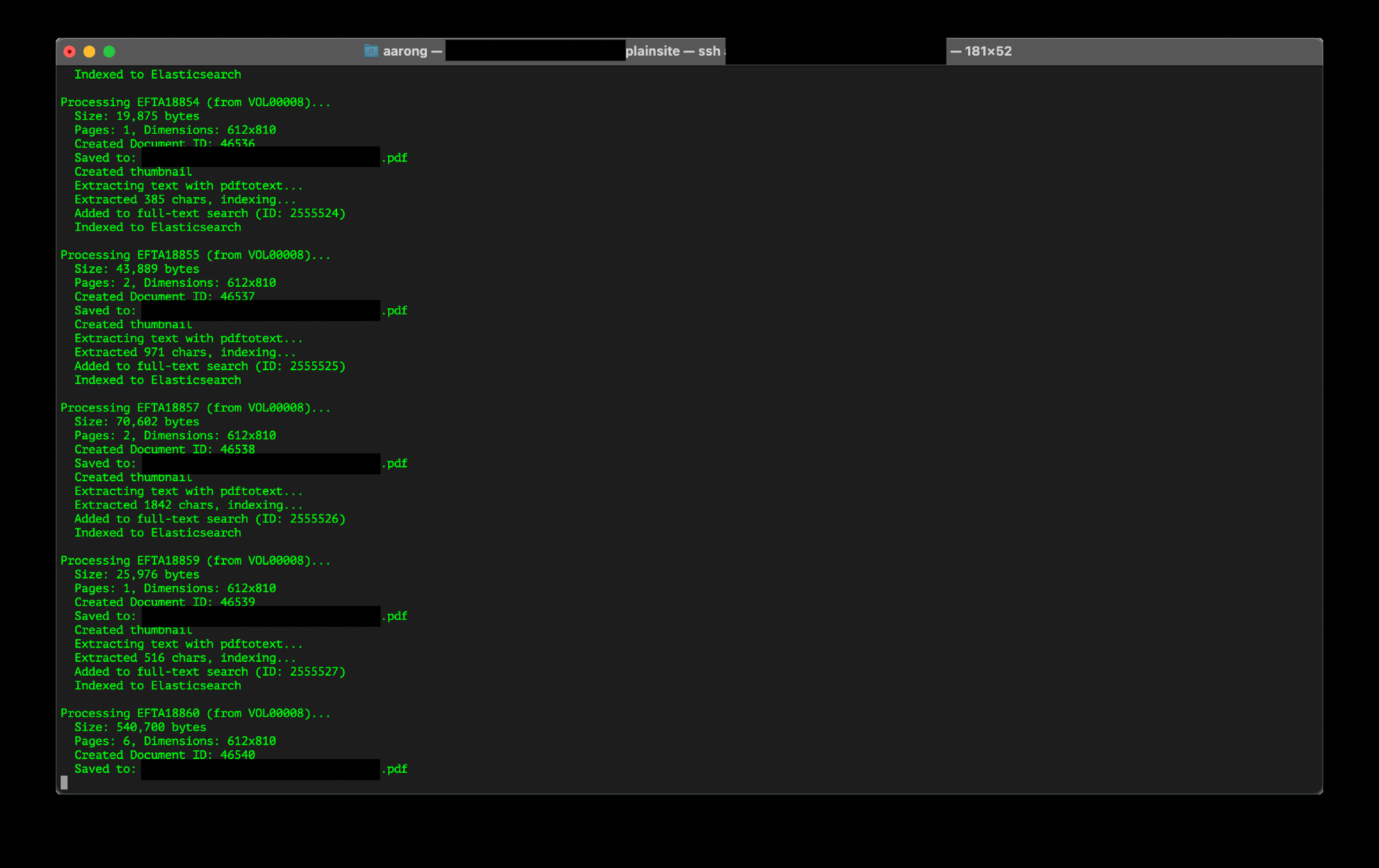The image size is (1379, 868).
Task: Click the 'Processing EFTA18854' line
Action: [x=195, y=102]
